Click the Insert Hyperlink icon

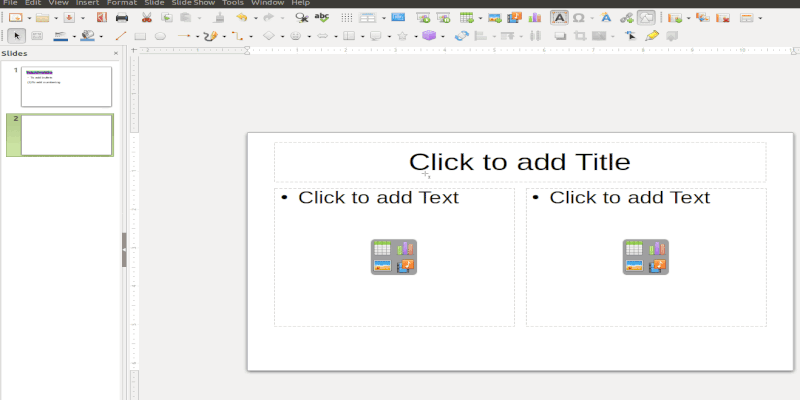coord(627,18)
